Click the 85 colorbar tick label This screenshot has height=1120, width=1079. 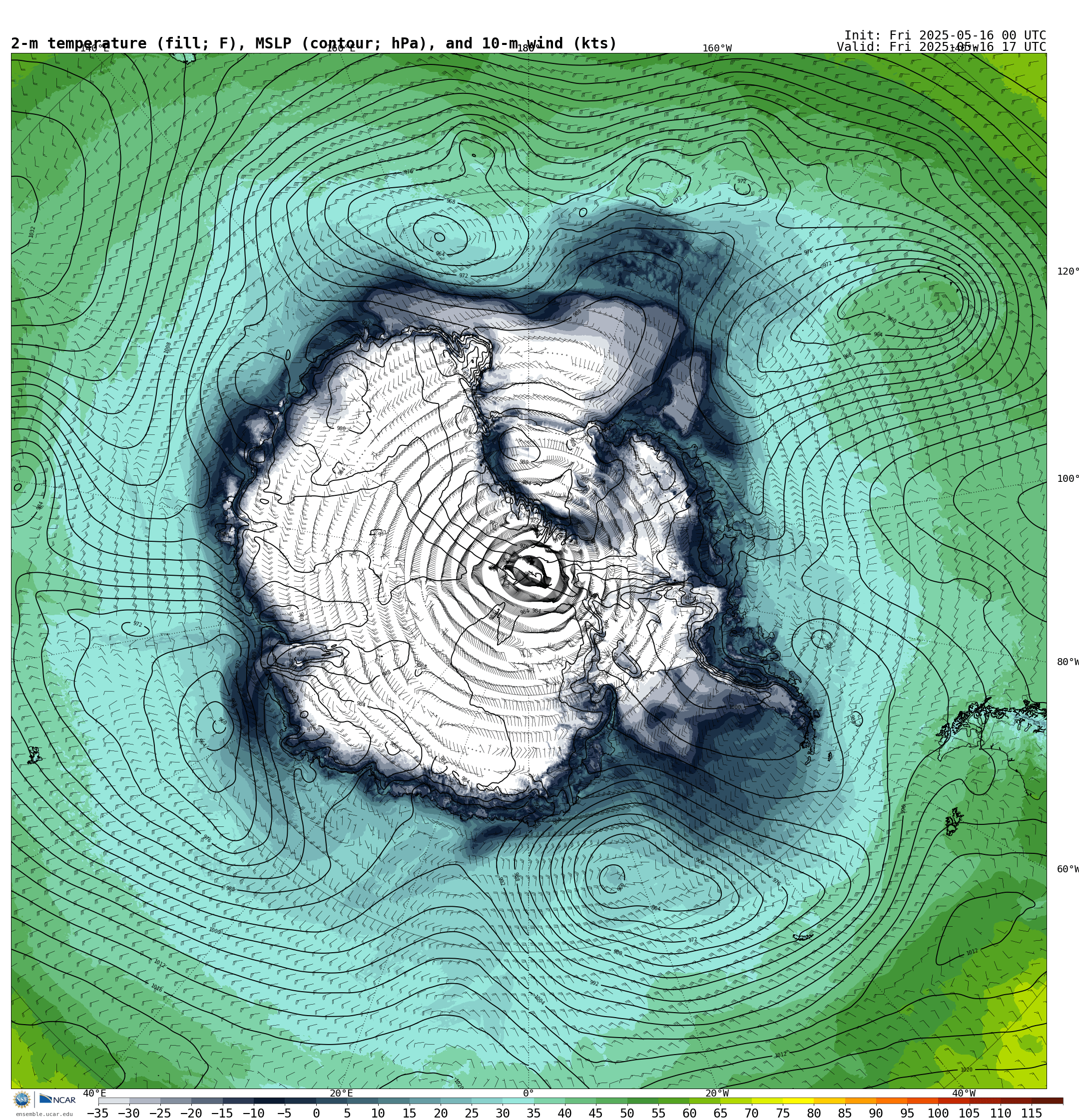pos(845,1113)
